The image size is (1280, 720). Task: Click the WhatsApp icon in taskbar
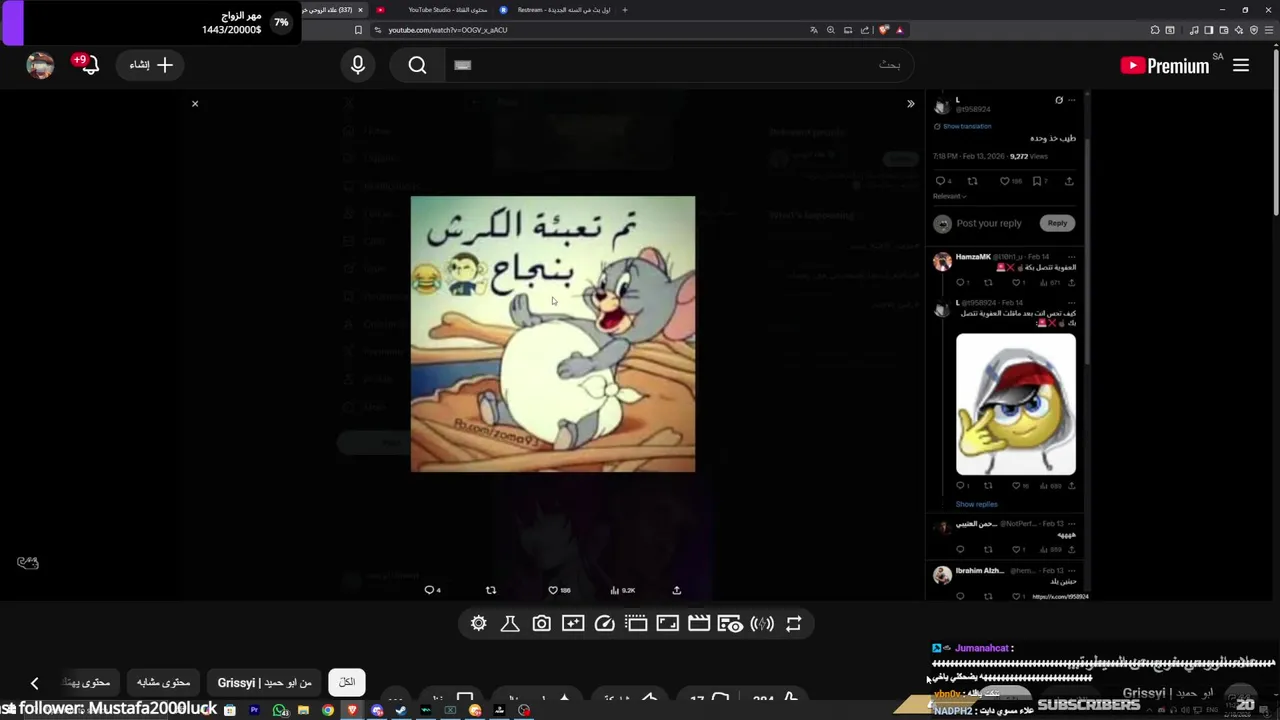click(x=279, y=711)
